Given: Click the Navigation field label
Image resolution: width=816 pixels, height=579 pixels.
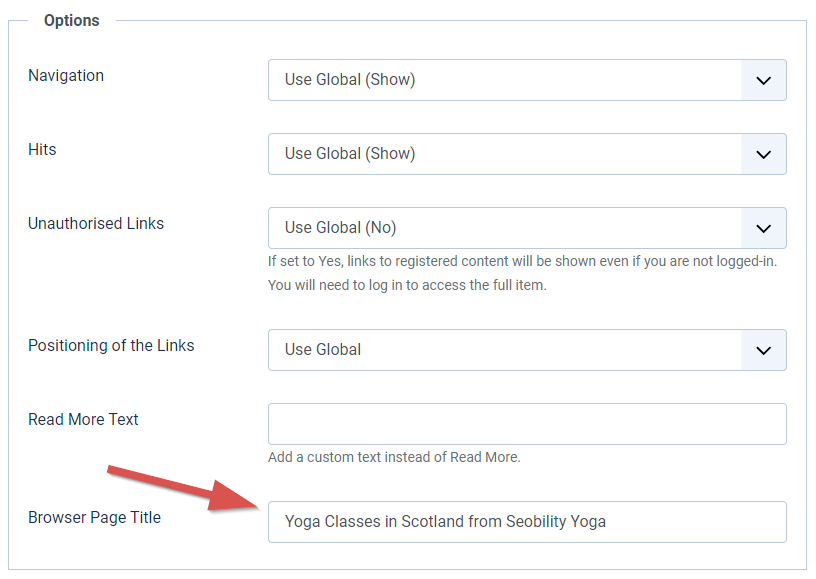Looking at the screenshot, I should coord(66,76).
